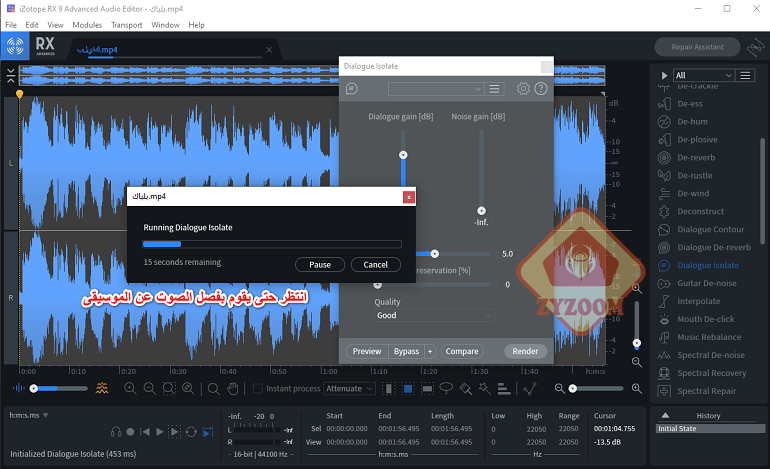Image resolution: width=770 pixels, height=469 pixels.
Task: Open the Guitar De-noise module
Action: [x=707, y=283]
